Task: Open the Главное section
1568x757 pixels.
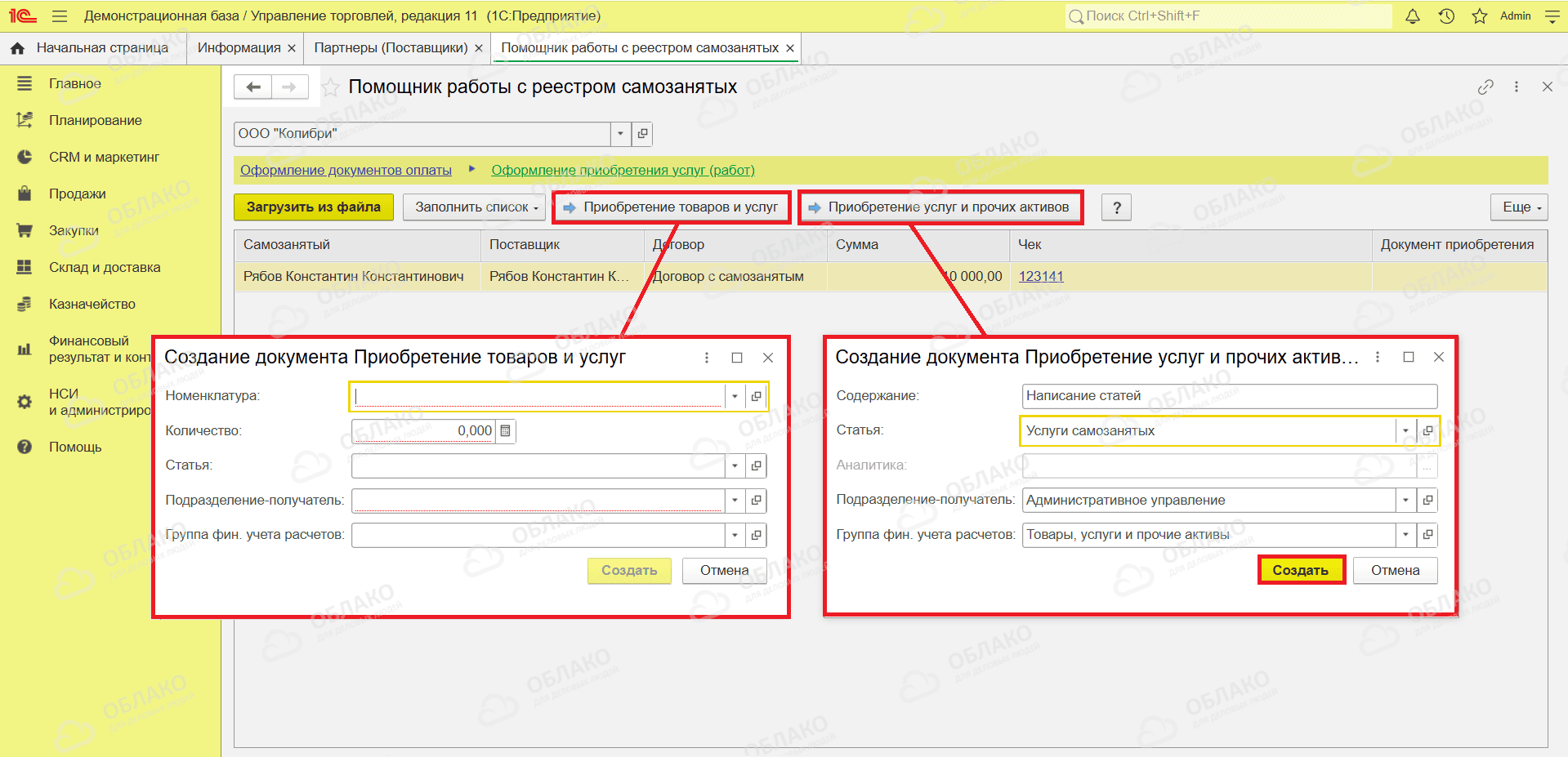Action: click(75, 83)
